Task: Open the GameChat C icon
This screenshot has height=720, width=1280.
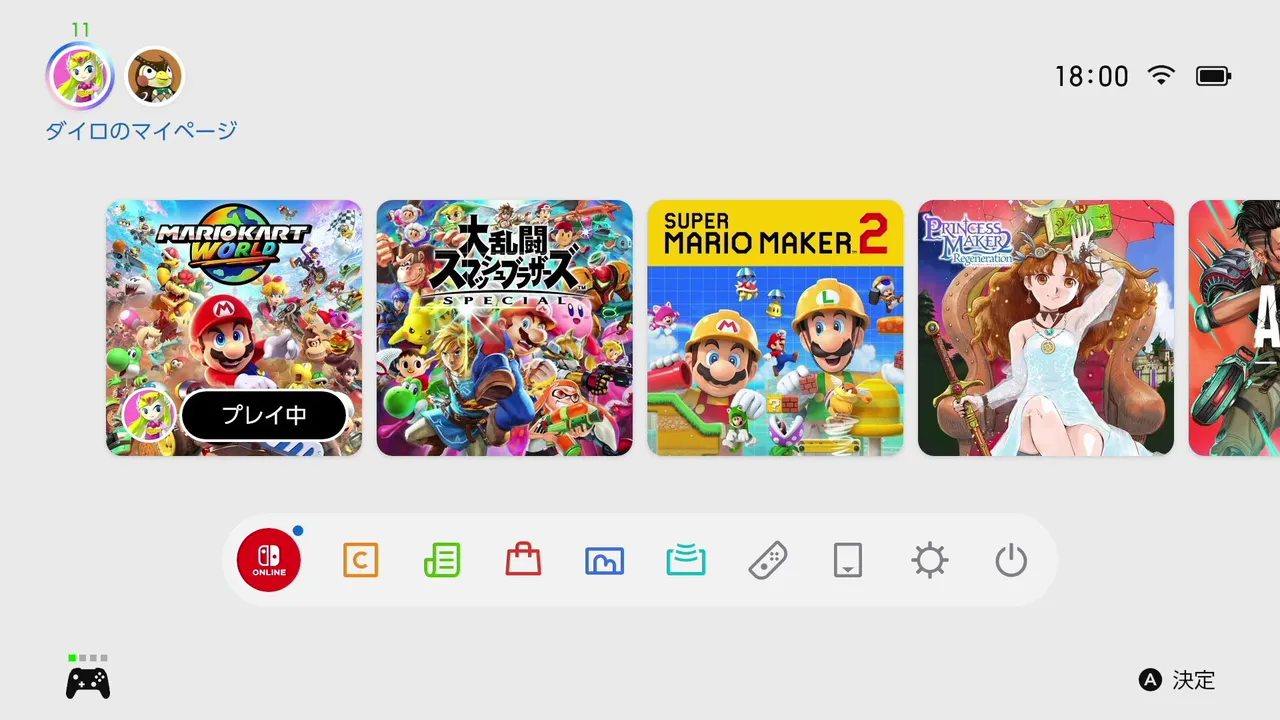Action: [x=360, y=560]
